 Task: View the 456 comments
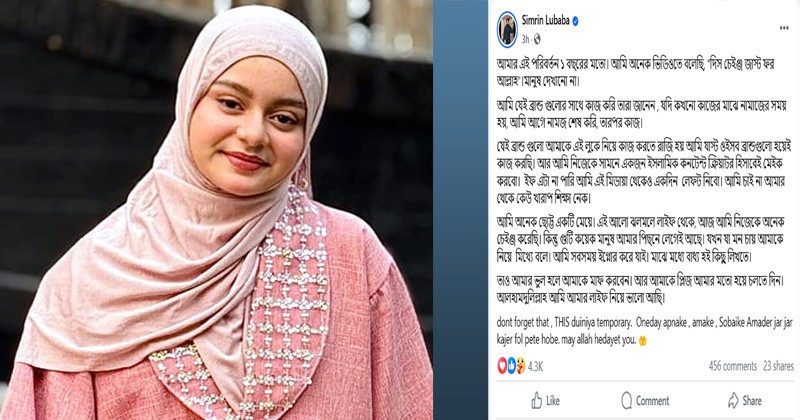pos(733,366)
